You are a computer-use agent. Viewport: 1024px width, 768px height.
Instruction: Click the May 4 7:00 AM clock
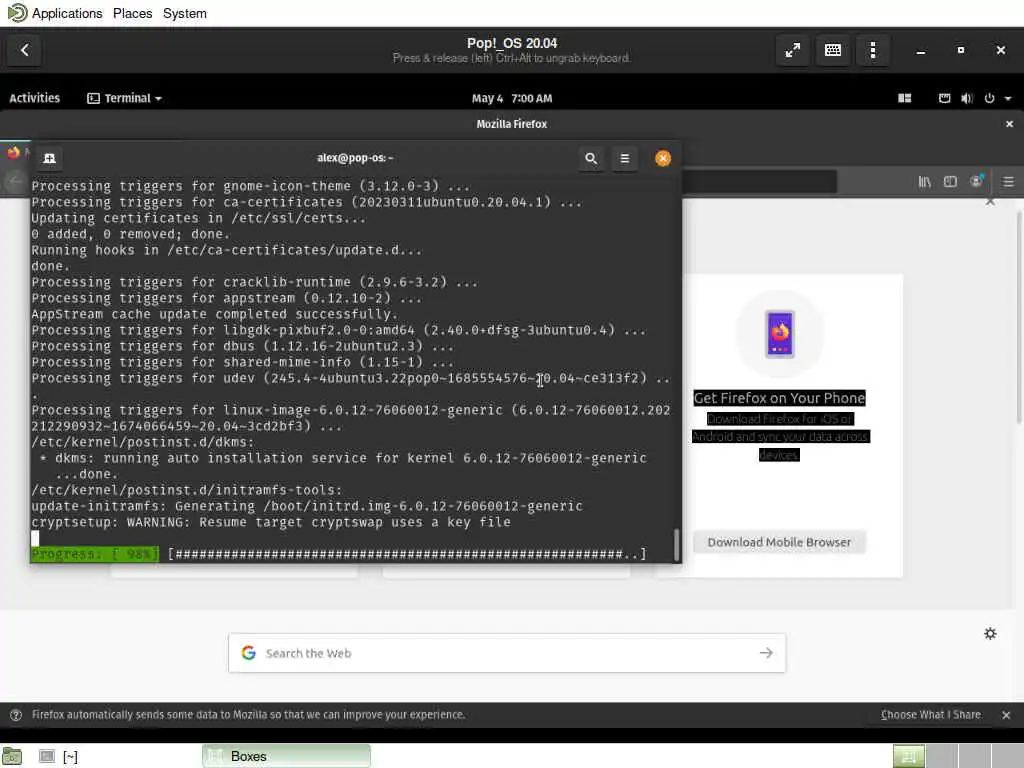[x=512, y=98]
